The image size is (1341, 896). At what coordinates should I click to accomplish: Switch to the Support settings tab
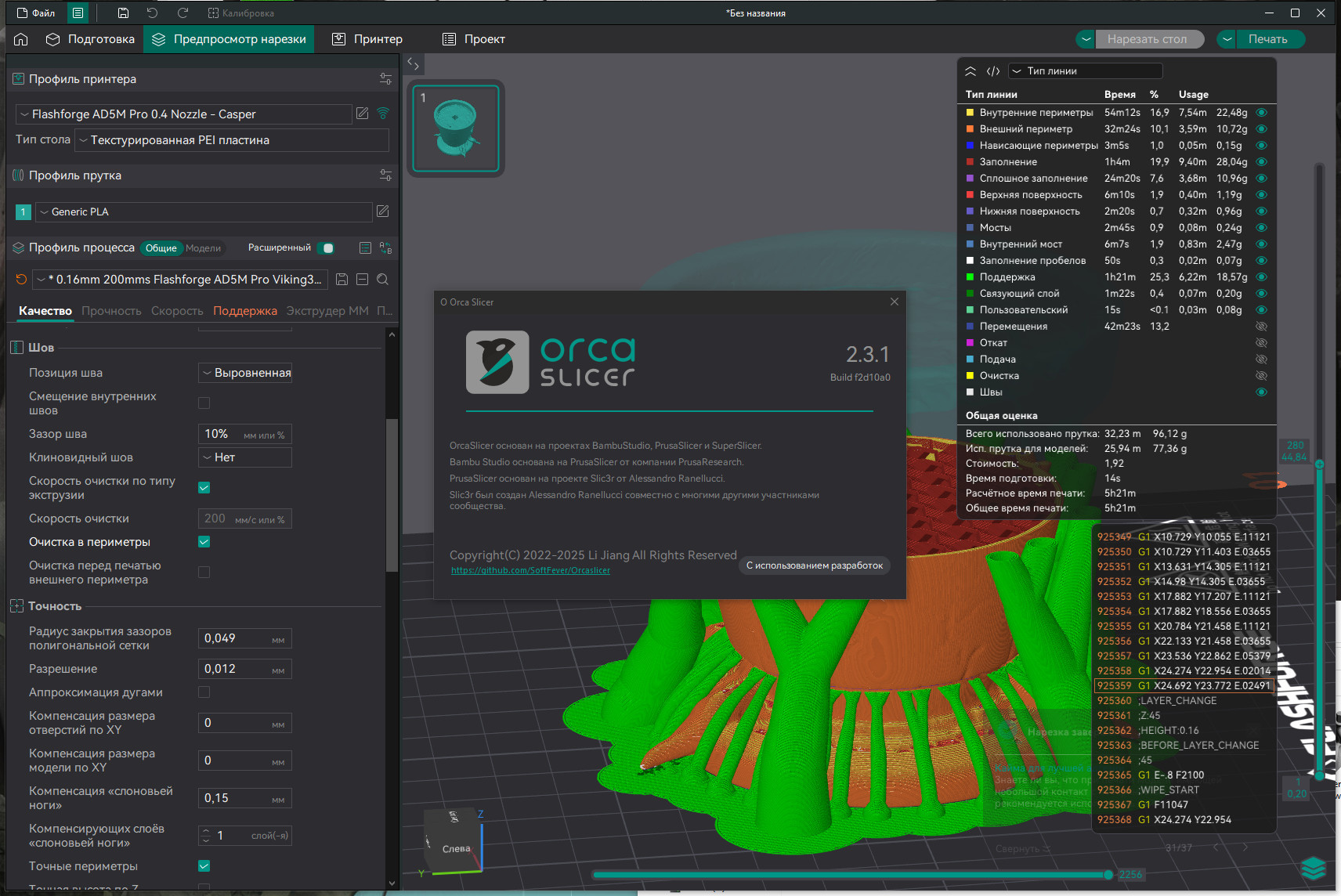coord(244,311)
